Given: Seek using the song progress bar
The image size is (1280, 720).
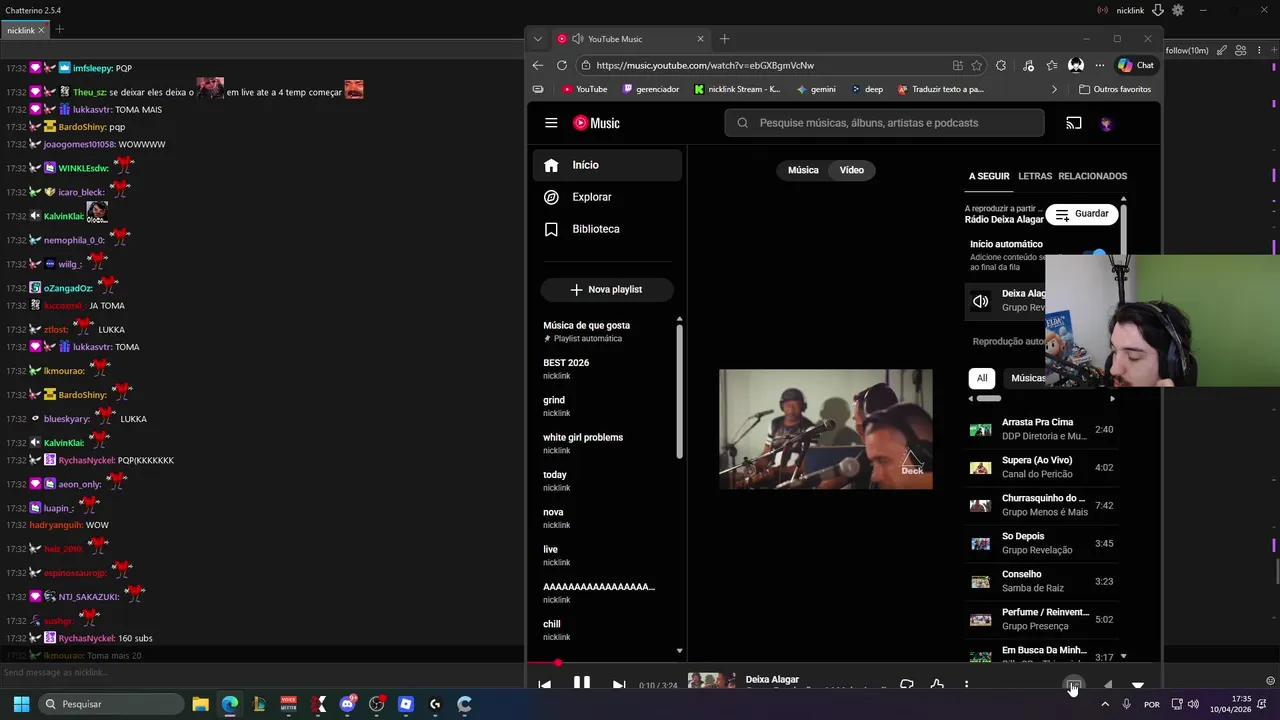Looking at the screenshot, I should 845,662.
